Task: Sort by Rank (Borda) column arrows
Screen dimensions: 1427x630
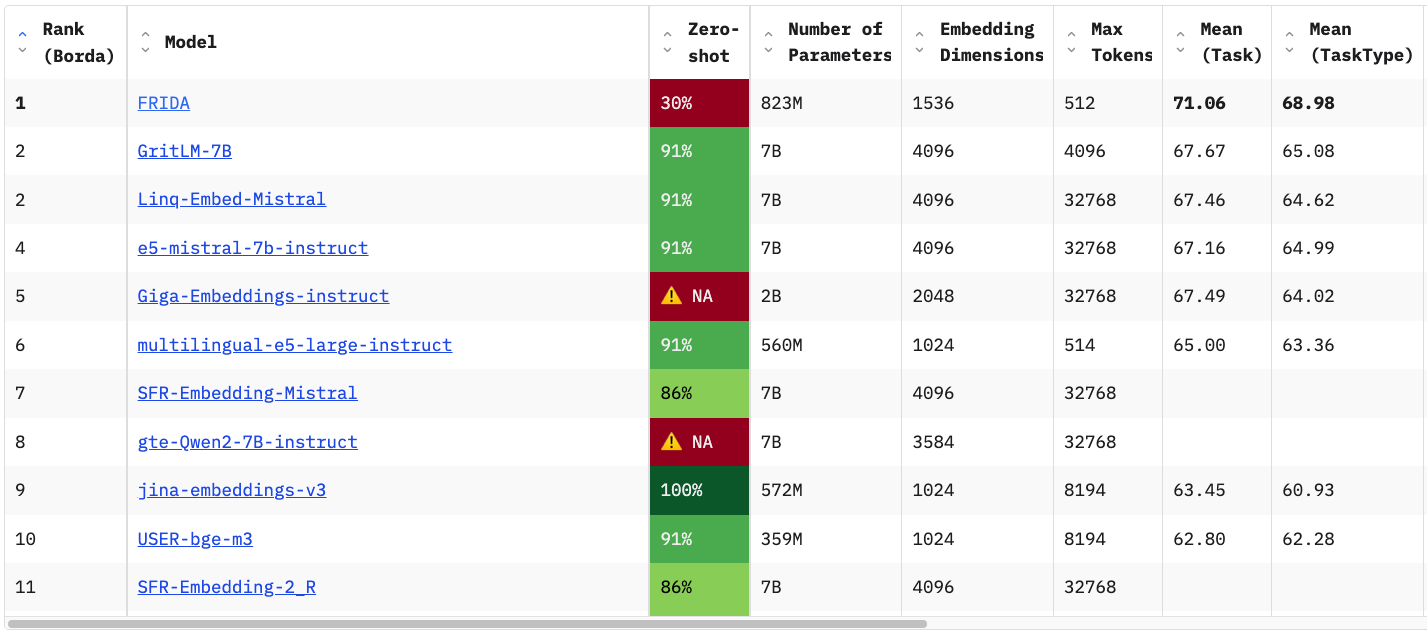Action: 23,42
